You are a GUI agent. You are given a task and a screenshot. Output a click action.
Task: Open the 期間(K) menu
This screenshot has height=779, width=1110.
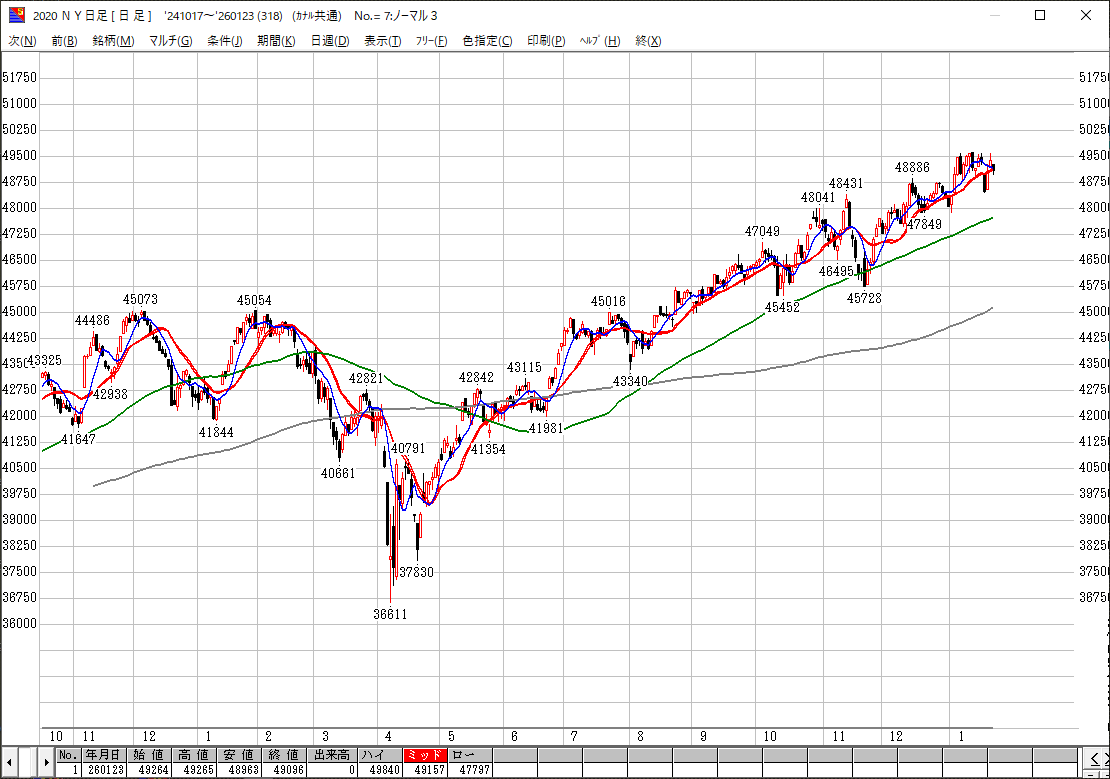(x=276, y=41)
